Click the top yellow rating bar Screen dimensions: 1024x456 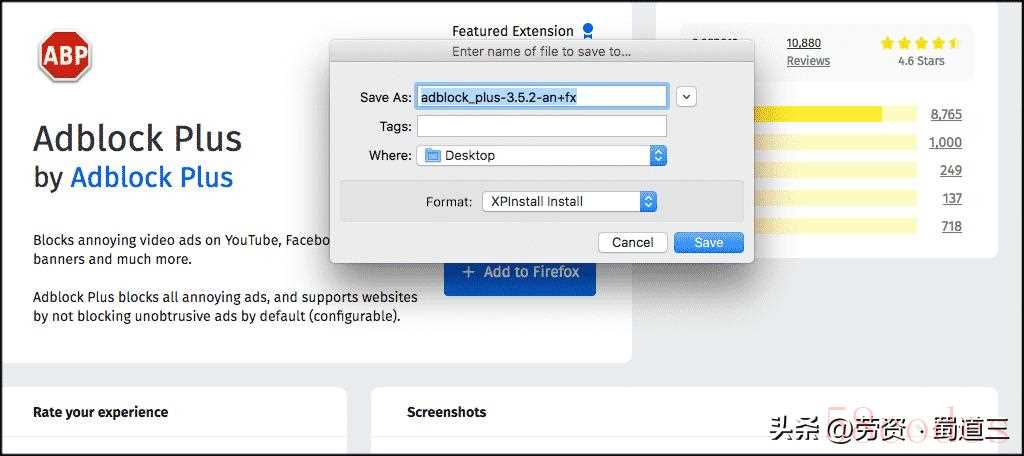pos(820,114)
